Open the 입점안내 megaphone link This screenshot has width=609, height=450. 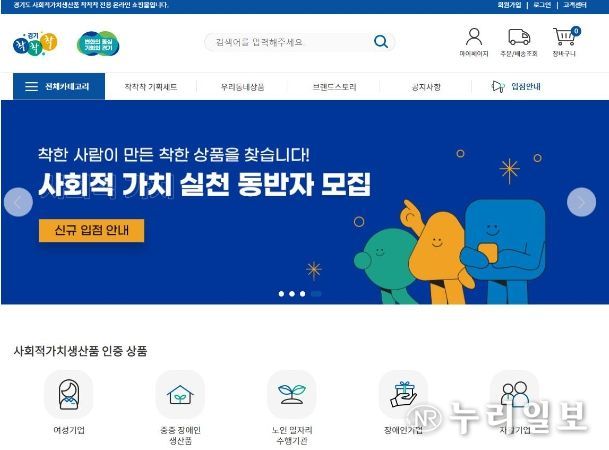coord(516,86)
